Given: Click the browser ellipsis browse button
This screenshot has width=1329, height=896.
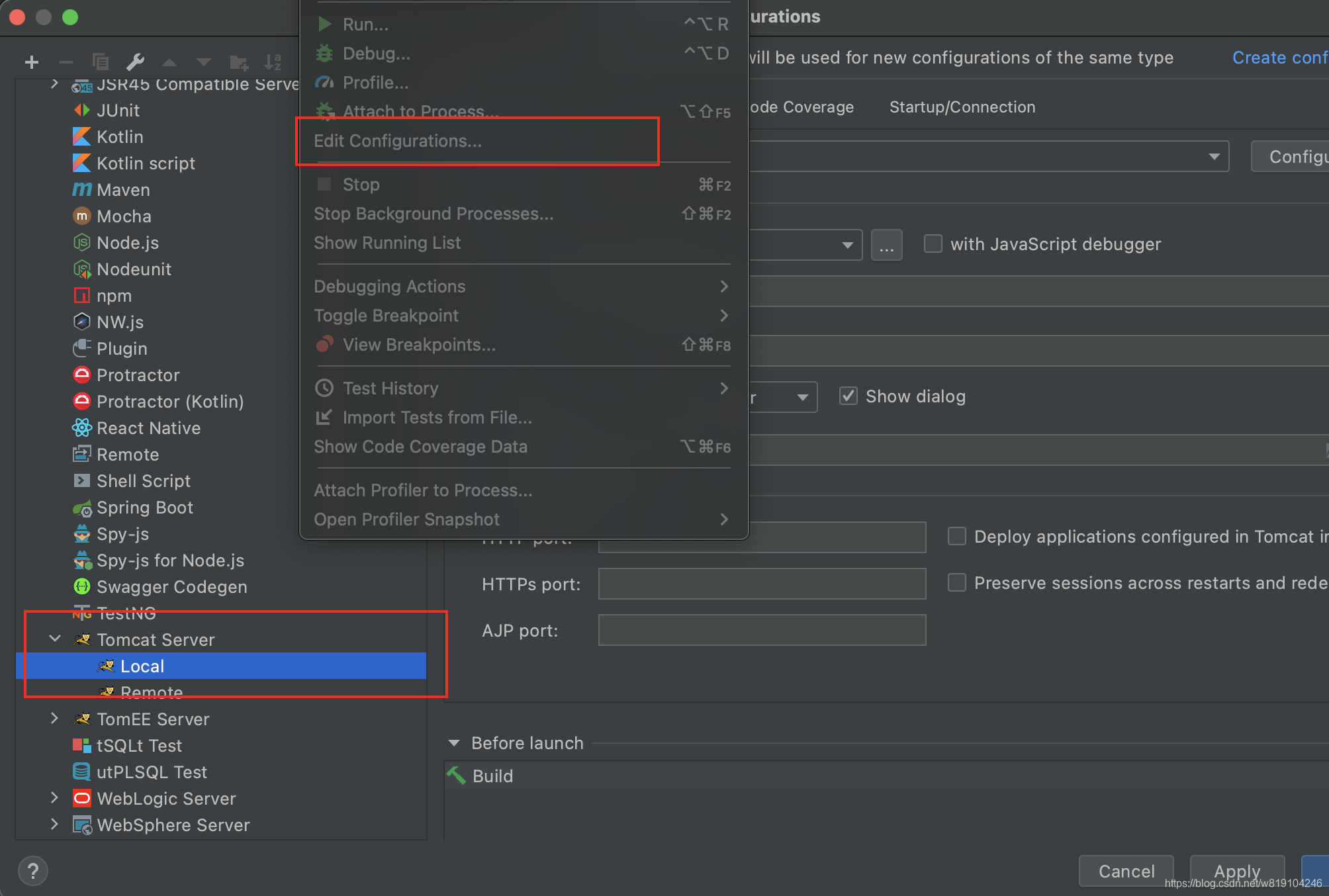Looking at the screenshot, I should (887, 246).
